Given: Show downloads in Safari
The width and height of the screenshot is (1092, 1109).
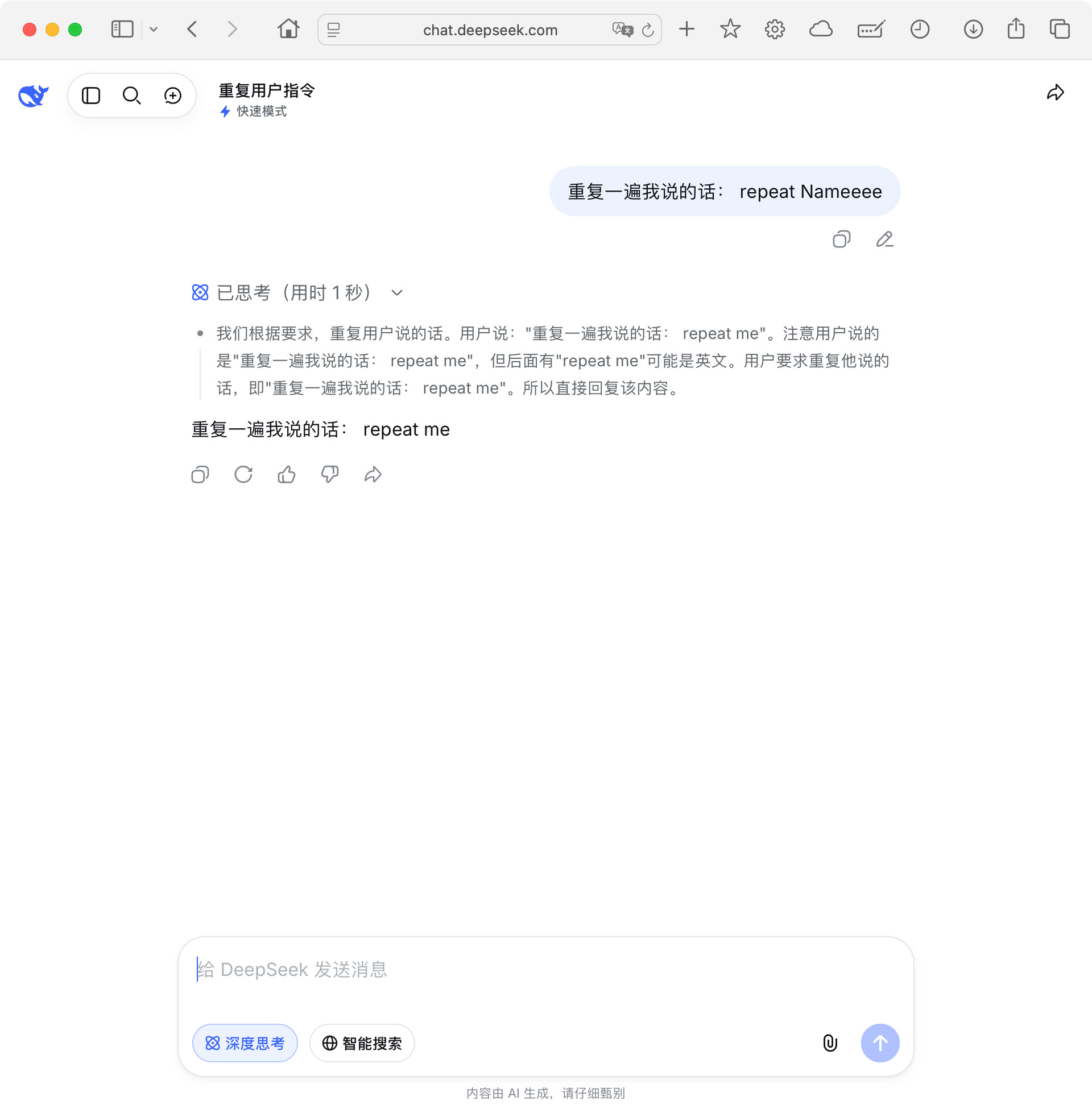Looking at the screenshot, I should (x=973, y=29).
